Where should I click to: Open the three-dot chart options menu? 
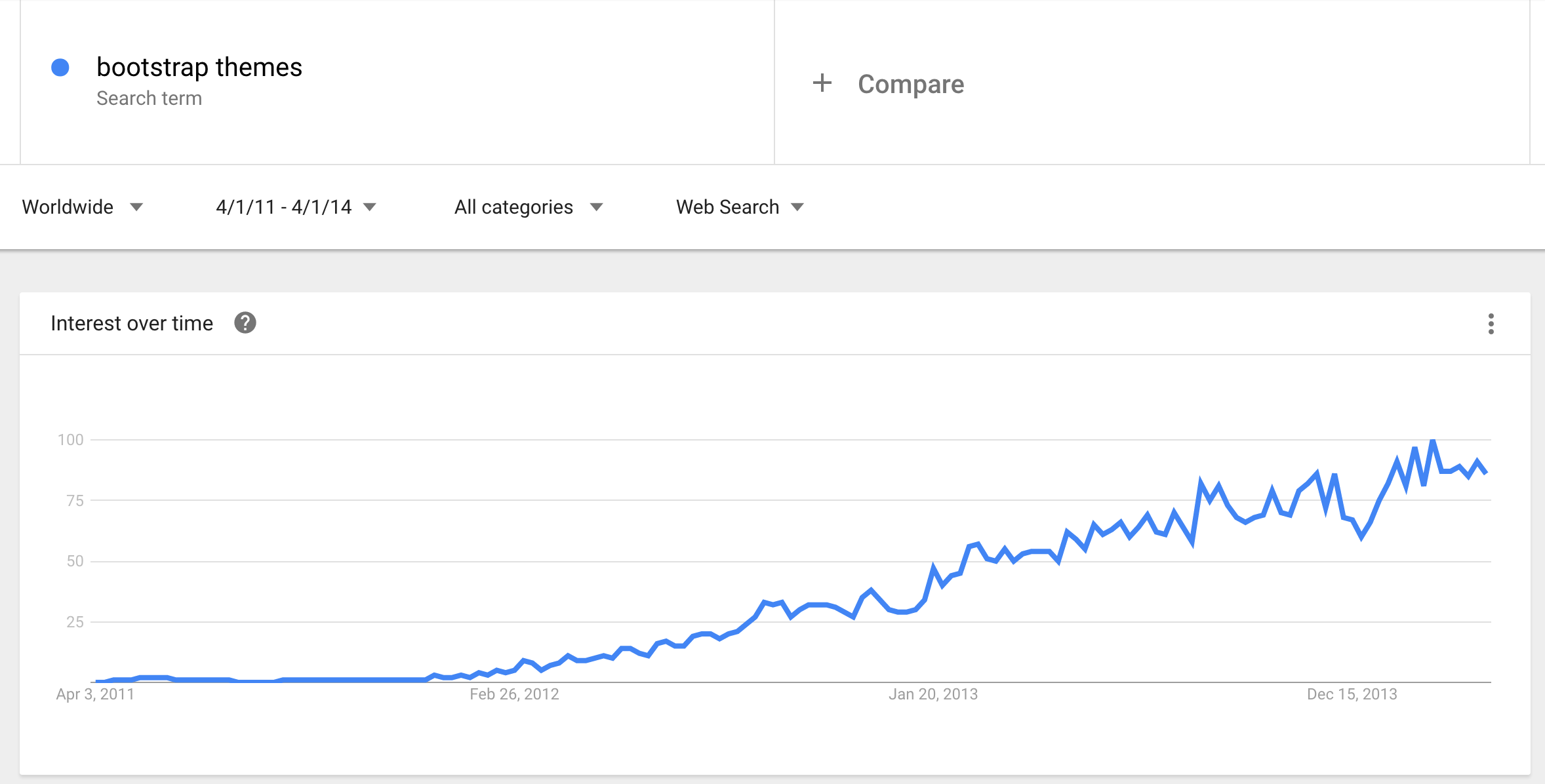(1491, 324)
